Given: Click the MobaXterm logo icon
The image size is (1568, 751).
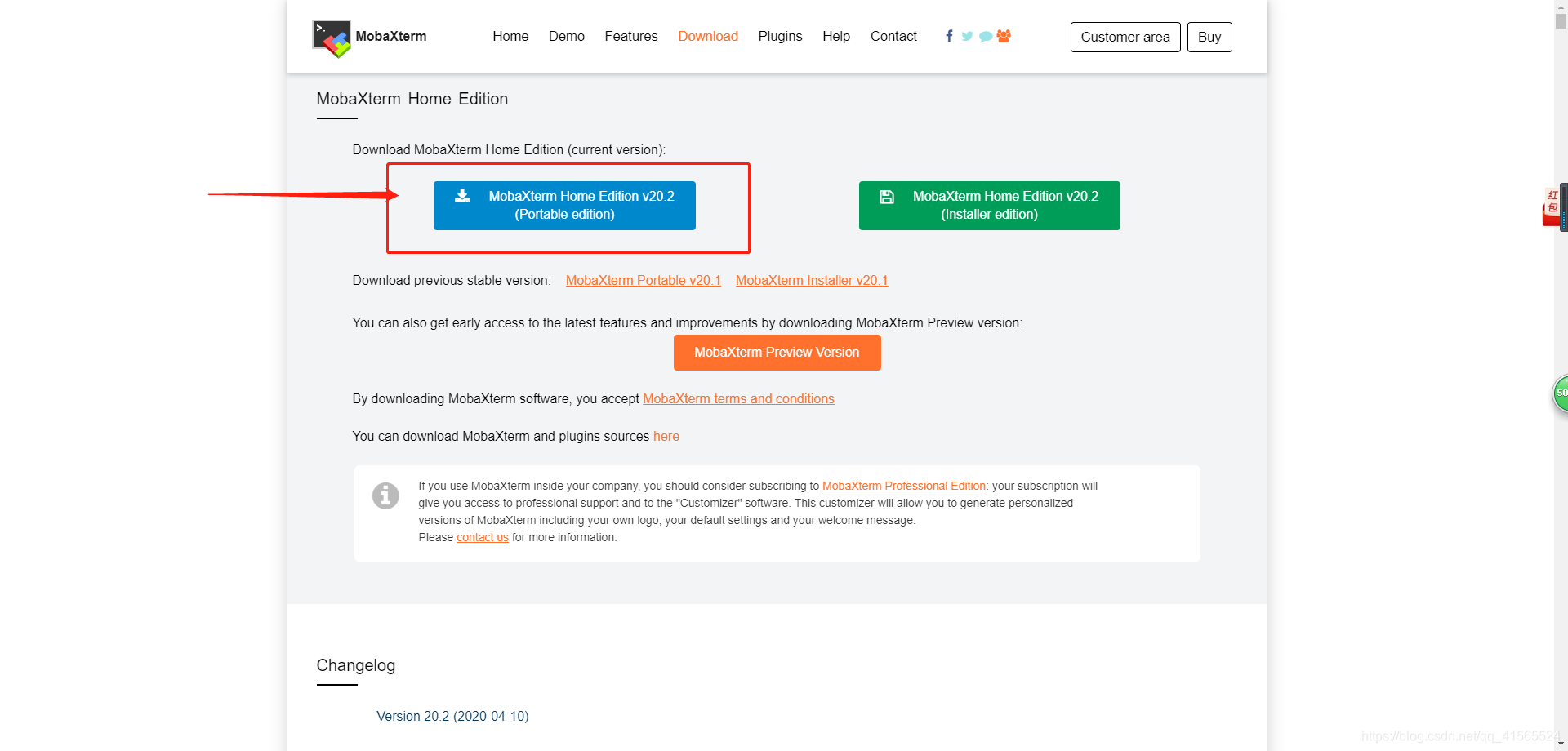Looking at the screenshot, I should point(332,38).
